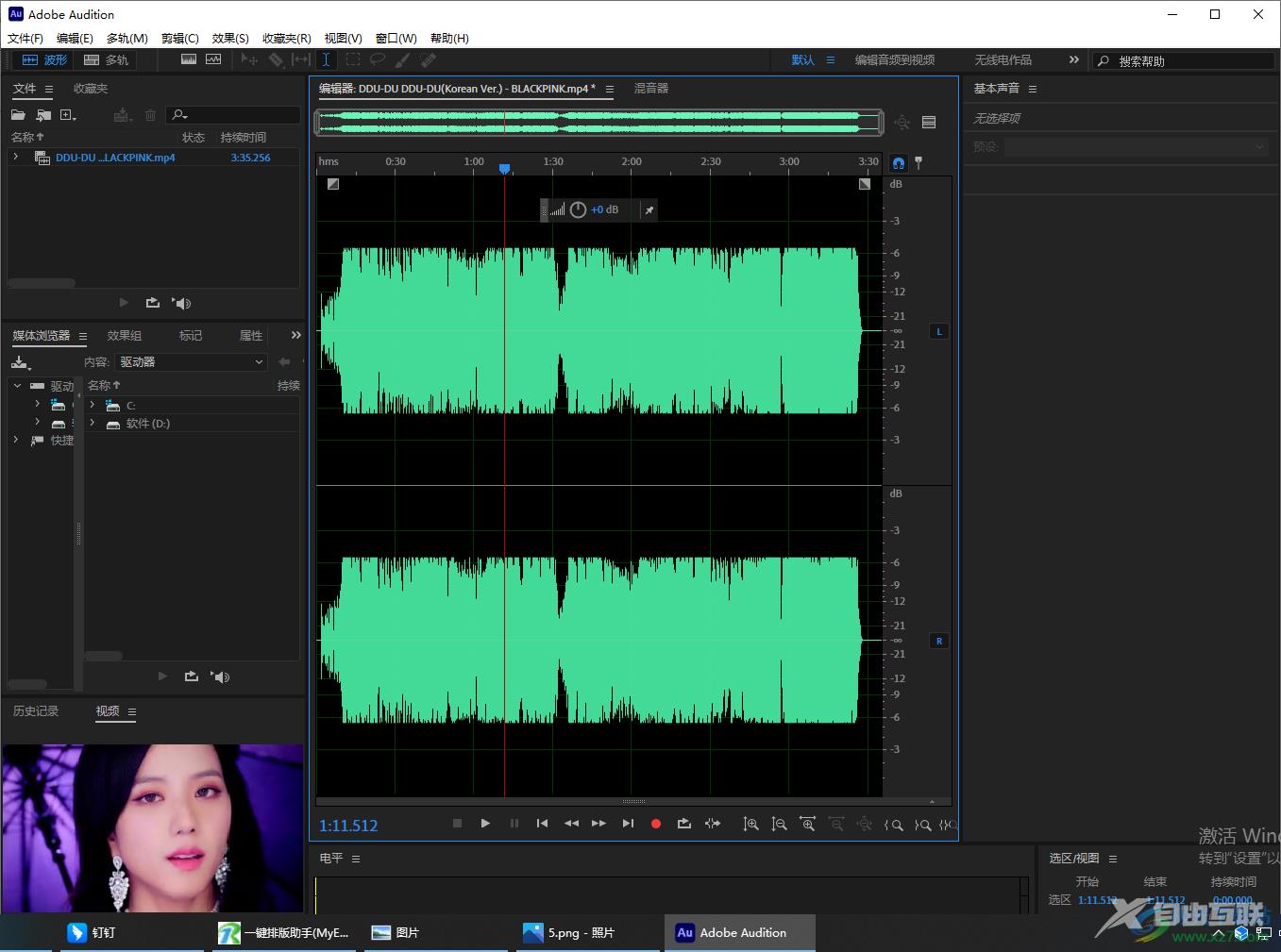Open the Contents (内容) drive dropdown

click(192, 362)
